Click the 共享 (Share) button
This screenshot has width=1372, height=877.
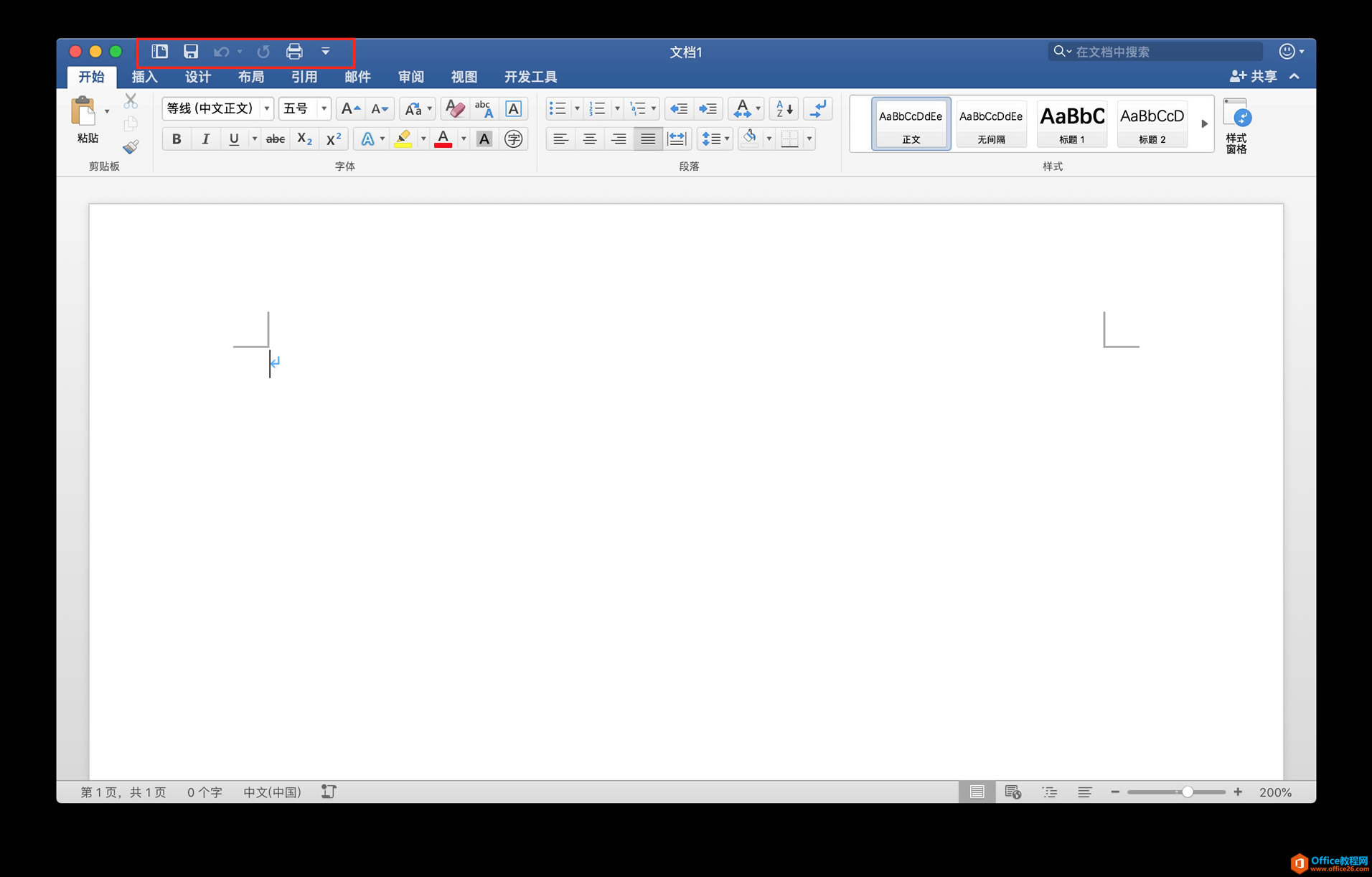pos(1254,76)
